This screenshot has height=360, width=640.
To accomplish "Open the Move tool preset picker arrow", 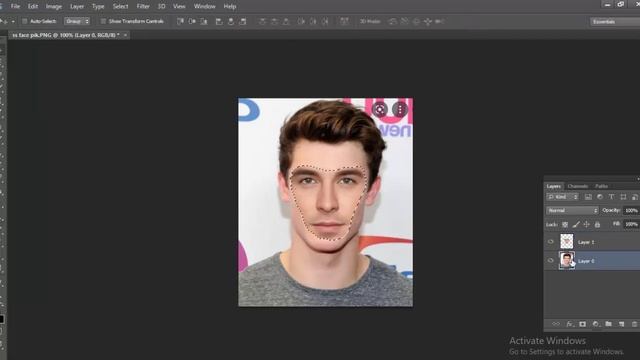I will (x=13, y=21).
